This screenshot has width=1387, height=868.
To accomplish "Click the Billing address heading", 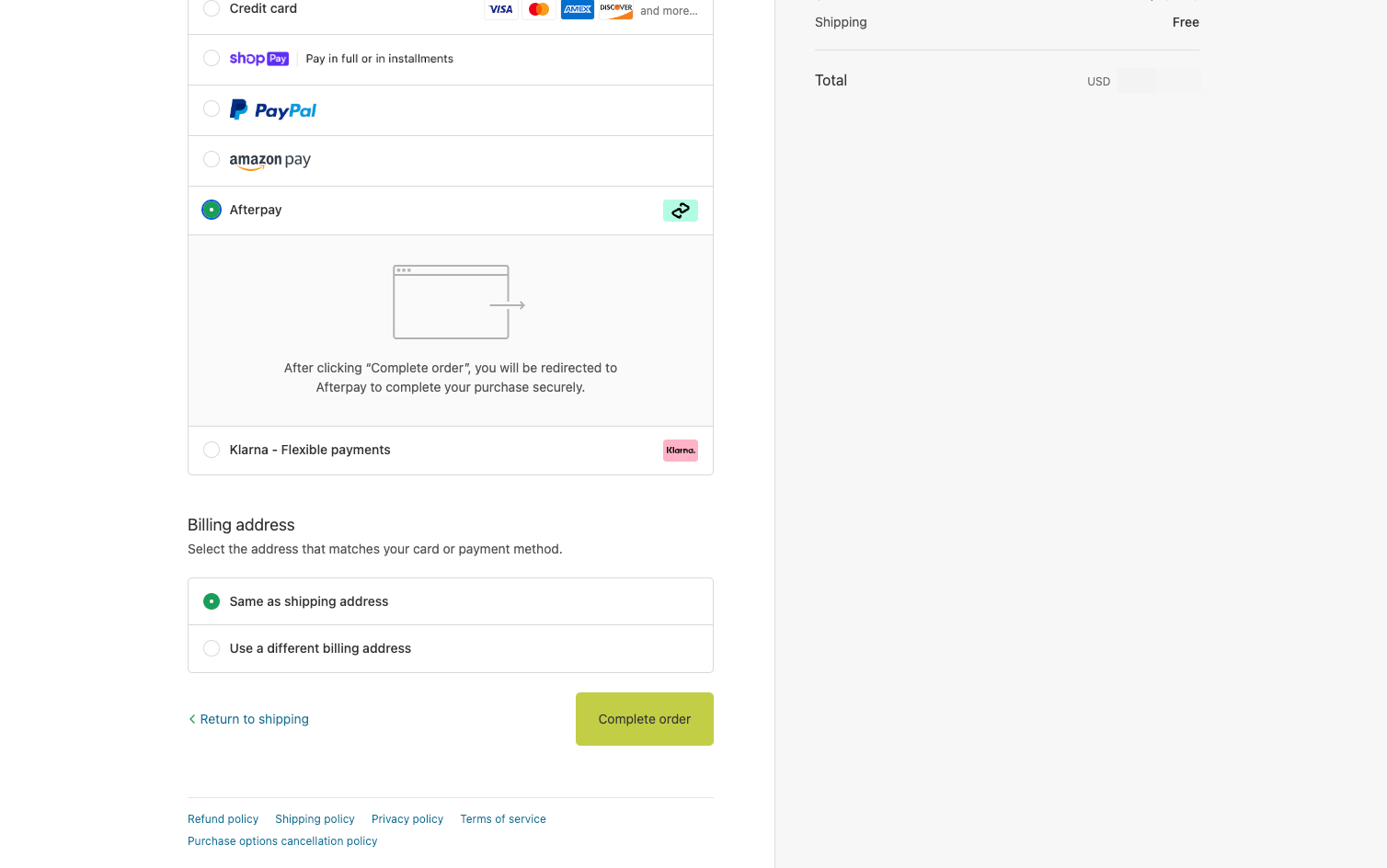I will [241, 525].
